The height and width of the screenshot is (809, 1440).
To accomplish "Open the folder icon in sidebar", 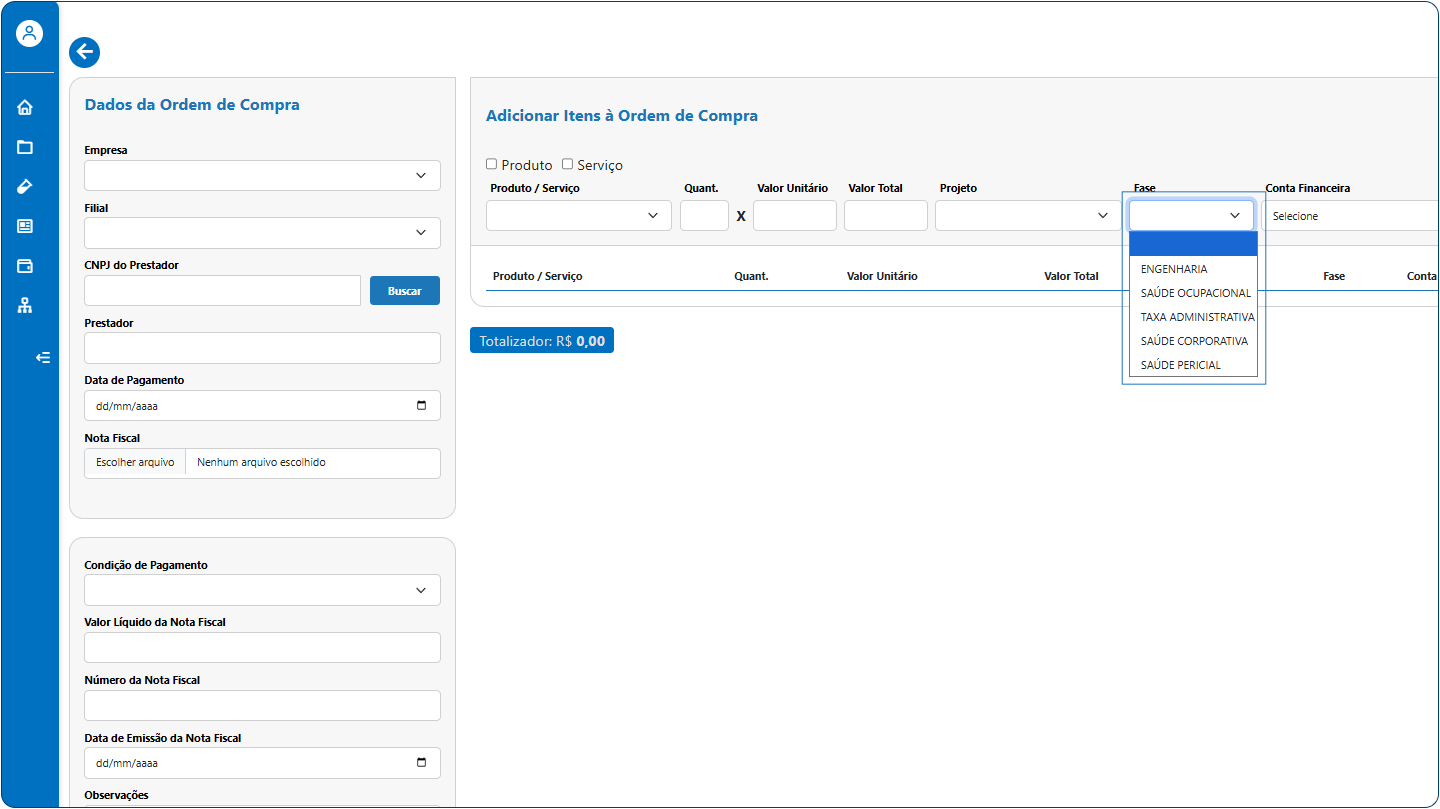I will tap(25, 147).
